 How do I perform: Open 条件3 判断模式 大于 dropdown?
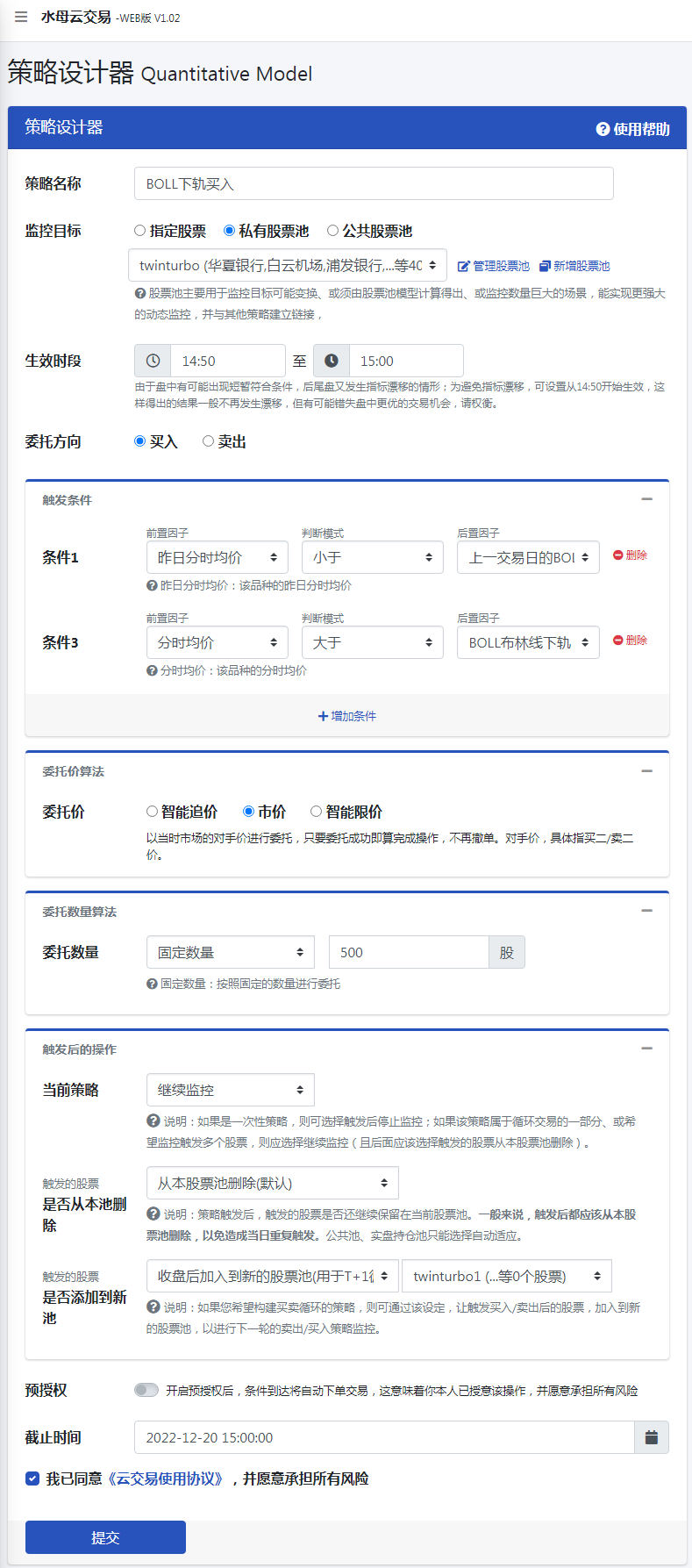click(373, 642)
